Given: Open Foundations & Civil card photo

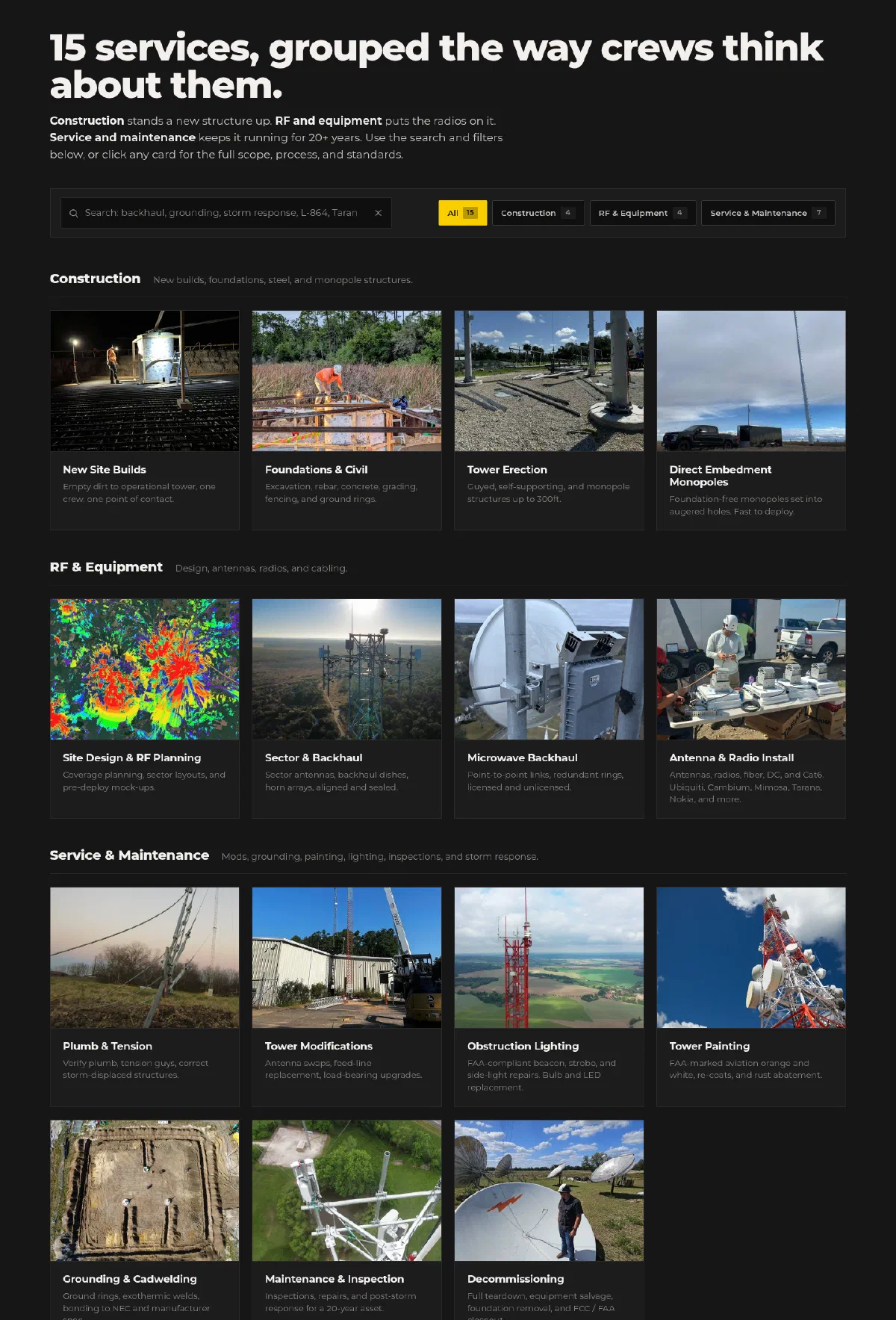Looking at the screenshot, I should 346,381.
